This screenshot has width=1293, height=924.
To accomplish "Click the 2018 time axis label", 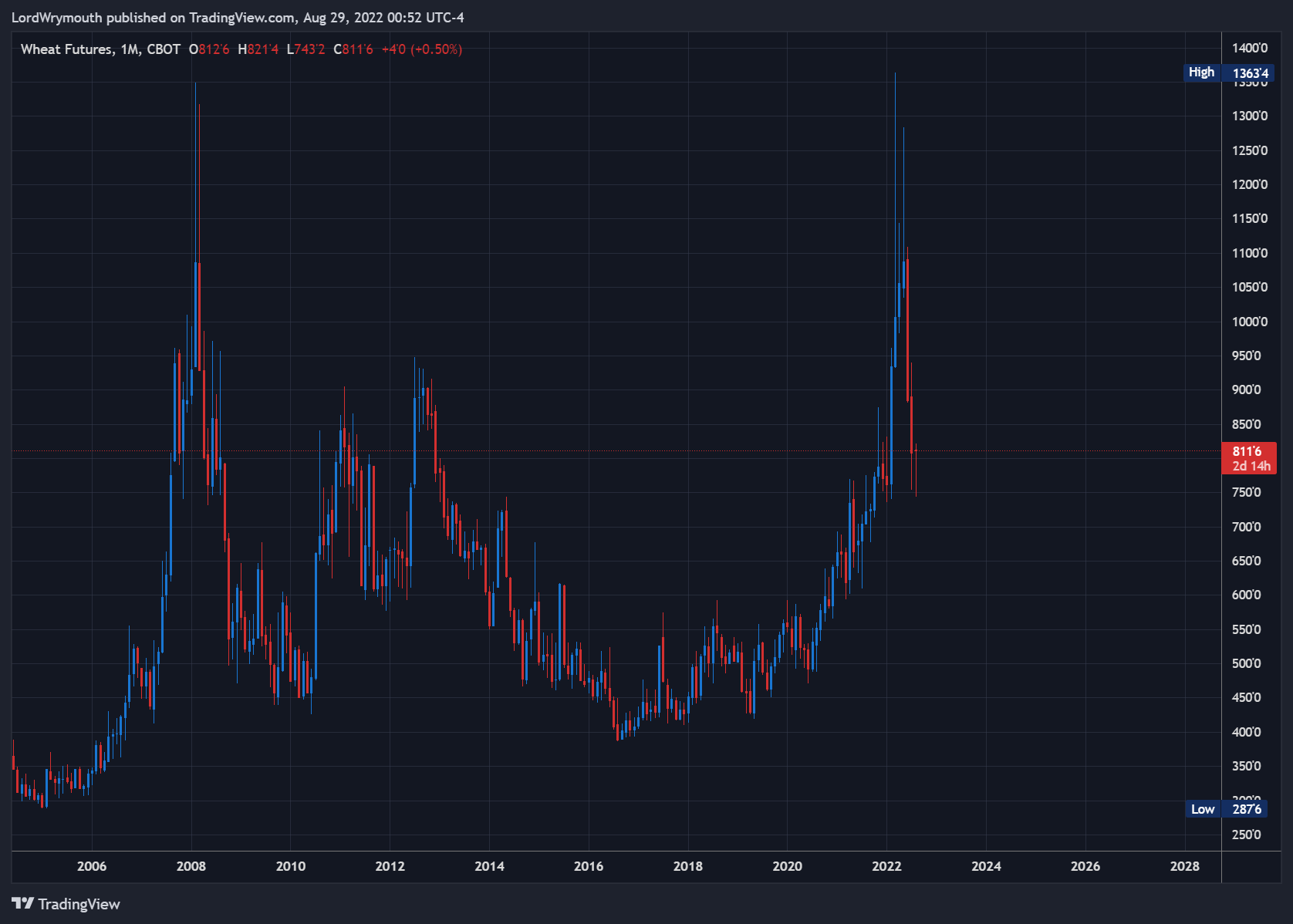I will pyautogui.click(x=688, y=866).
